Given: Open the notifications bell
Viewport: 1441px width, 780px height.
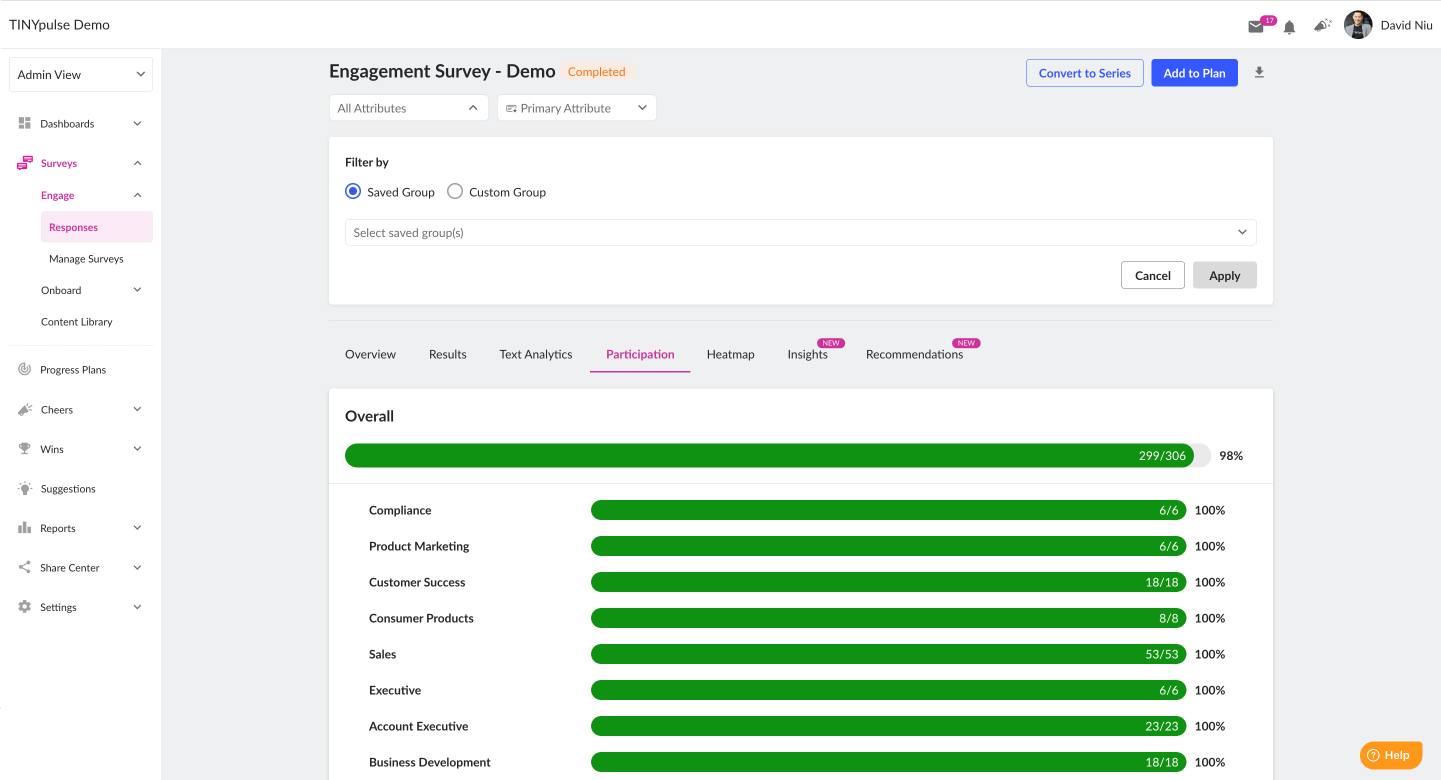Looking at the screenshot, I should click(x=1290, y=27).
